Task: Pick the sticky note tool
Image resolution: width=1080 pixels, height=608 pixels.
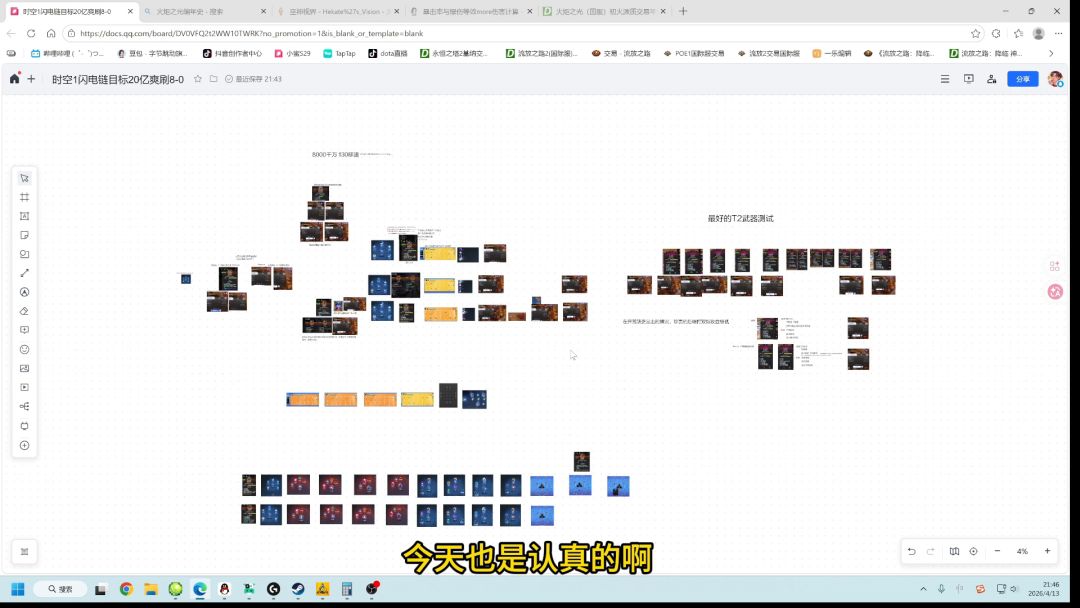Action: (x=25, y=235)
